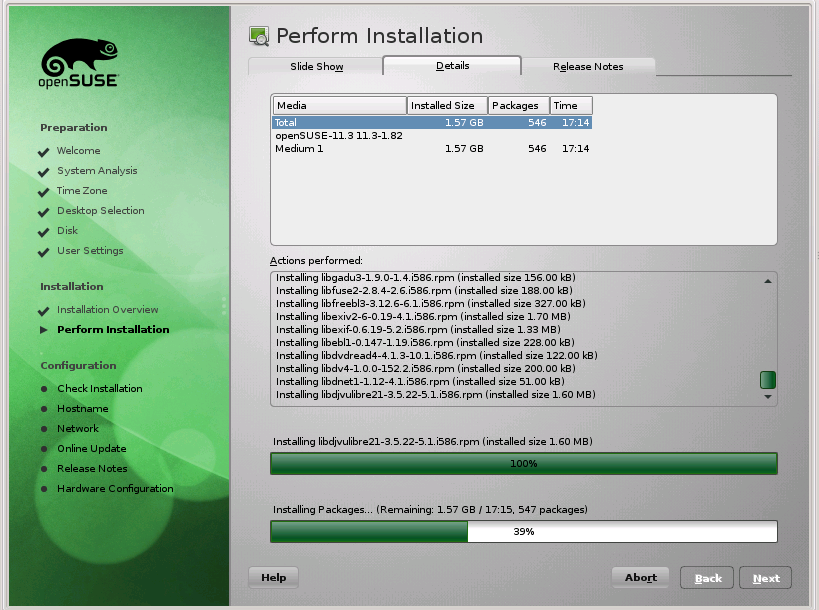Click the bullet beside Hardware Configuration

pyautogui.click(x=44, y=489)
